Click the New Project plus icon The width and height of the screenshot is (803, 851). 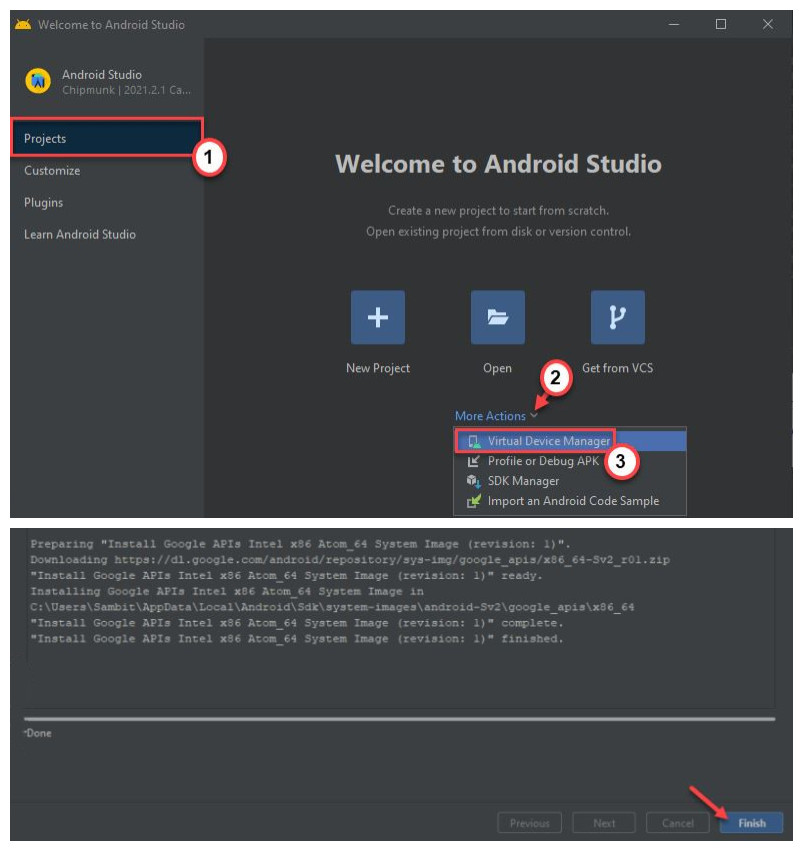click(x=377, y=316)
